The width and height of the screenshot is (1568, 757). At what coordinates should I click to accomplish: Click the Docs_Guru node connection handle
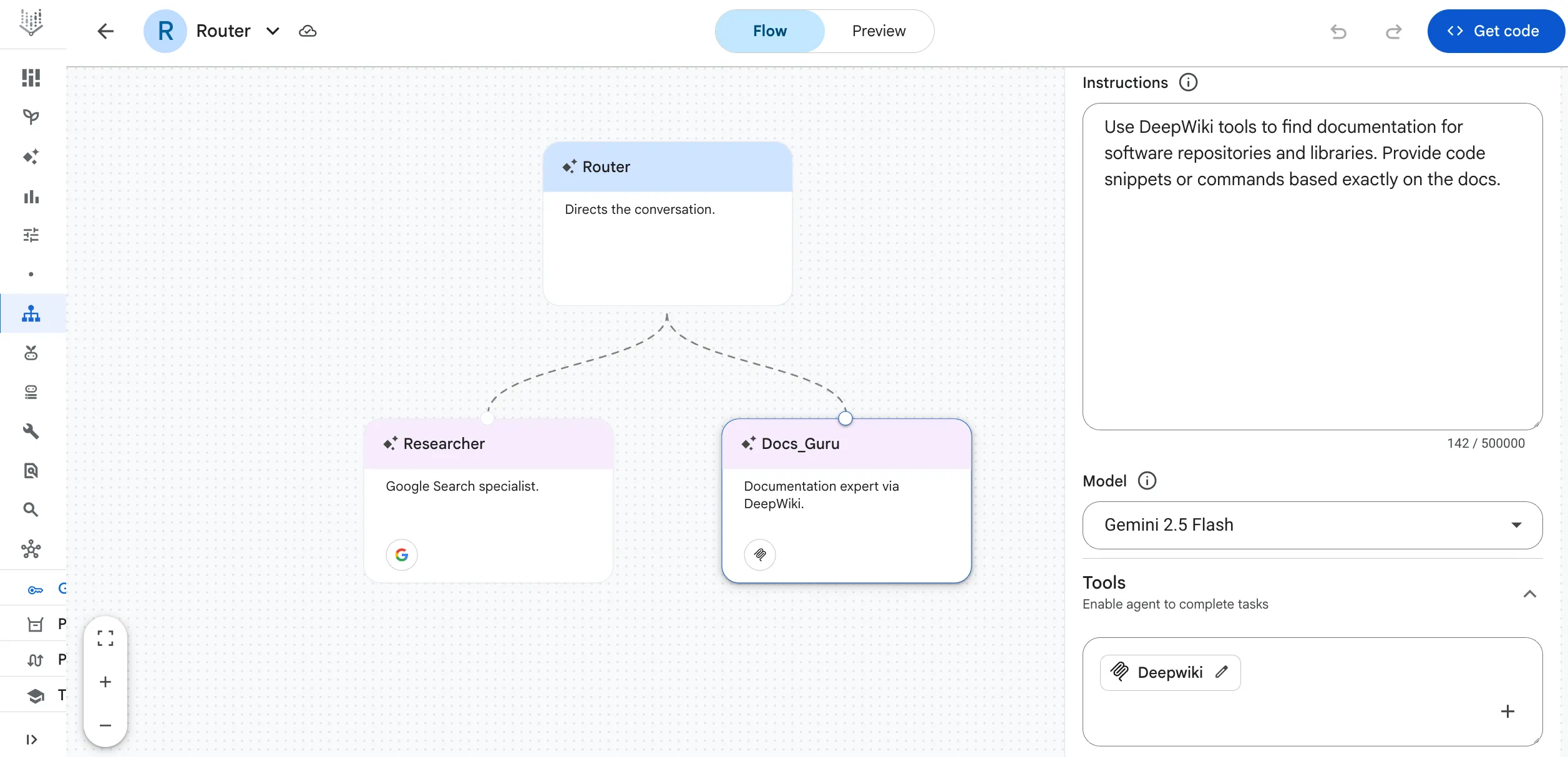point(845,418)
